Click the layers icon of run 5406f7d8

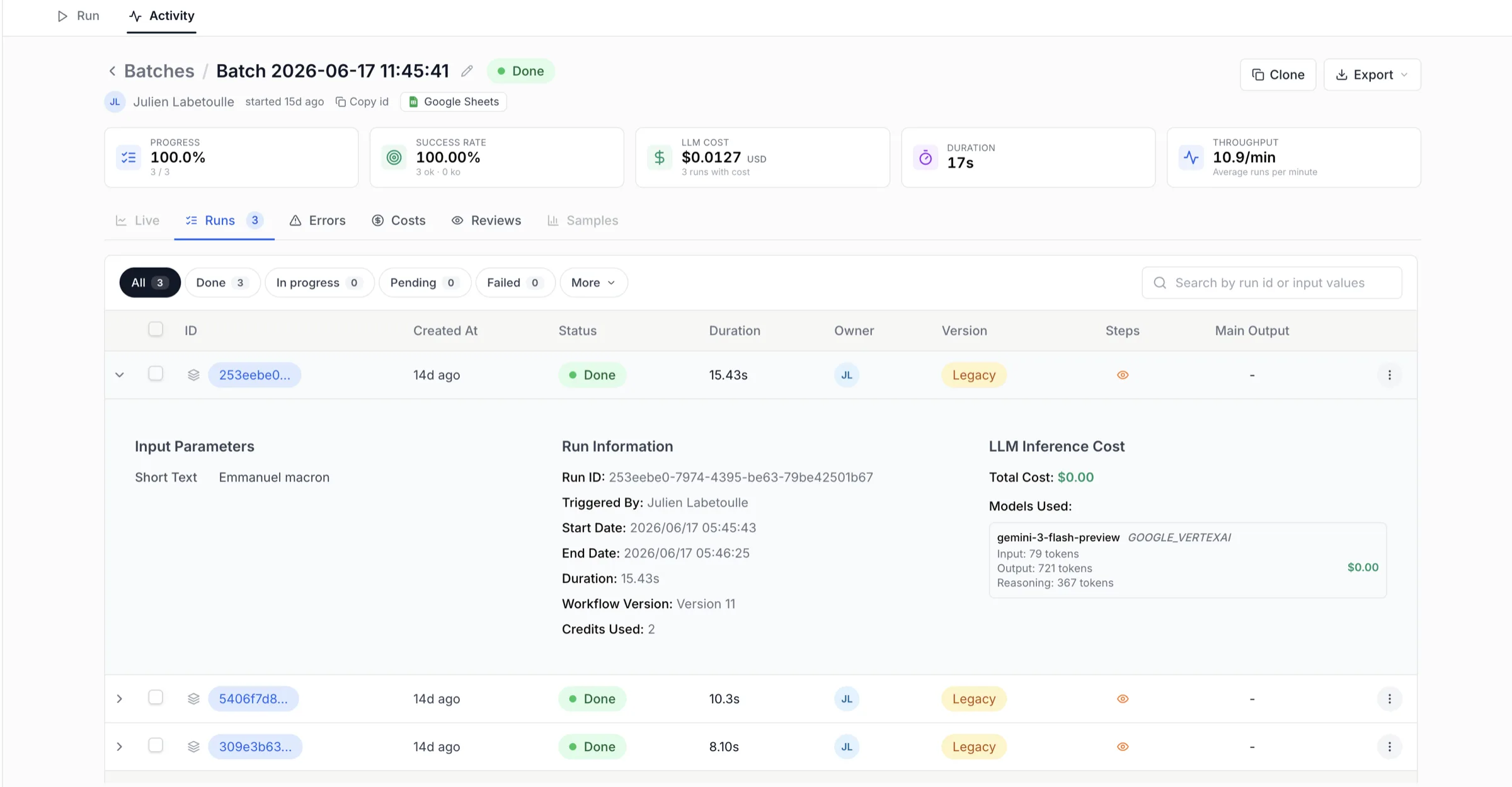point(193,699)
